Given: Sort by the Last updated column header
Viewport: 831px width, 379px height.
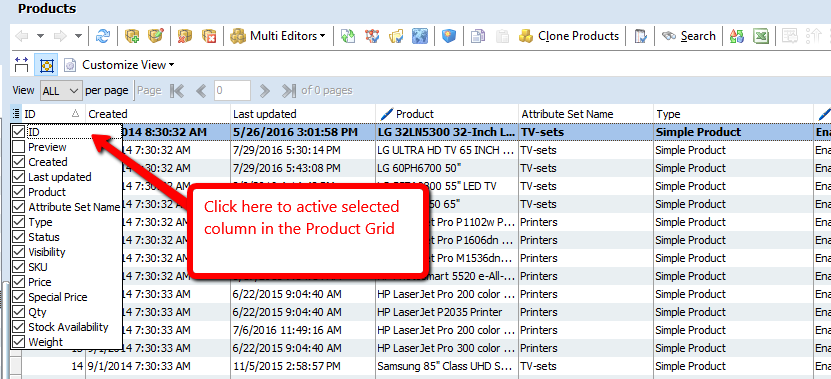Looking at the screenshot, I should point(303,113).
